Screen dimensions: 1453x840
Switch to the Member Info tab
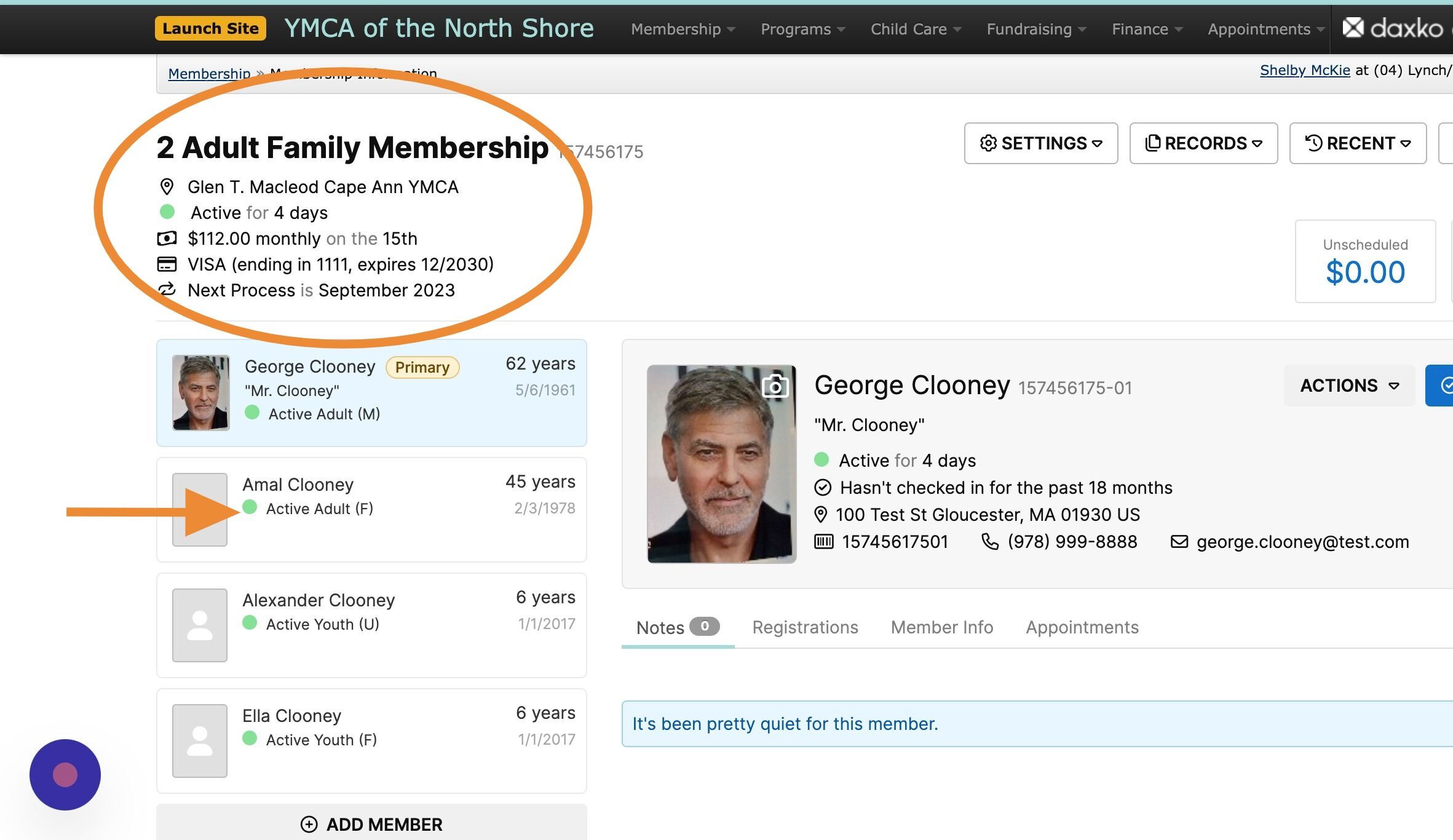942,627
